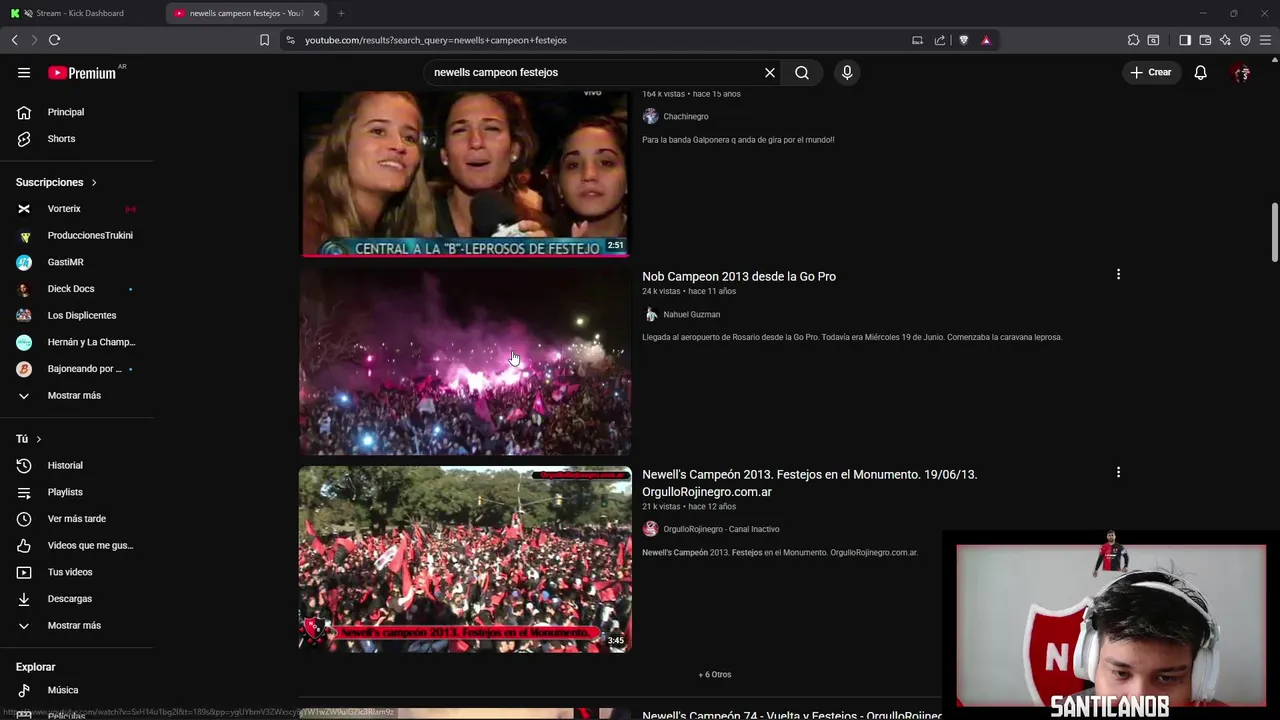Play the Leprosos de Festejo video thumbnail
The width and height of the screenshot is (1280, 720).
[465, 175]
